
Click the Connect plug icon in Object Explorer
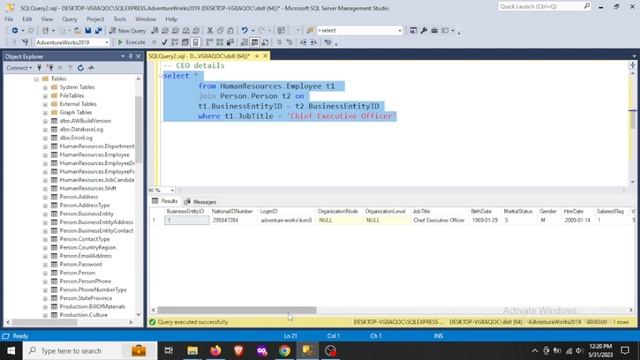[39, 68]
